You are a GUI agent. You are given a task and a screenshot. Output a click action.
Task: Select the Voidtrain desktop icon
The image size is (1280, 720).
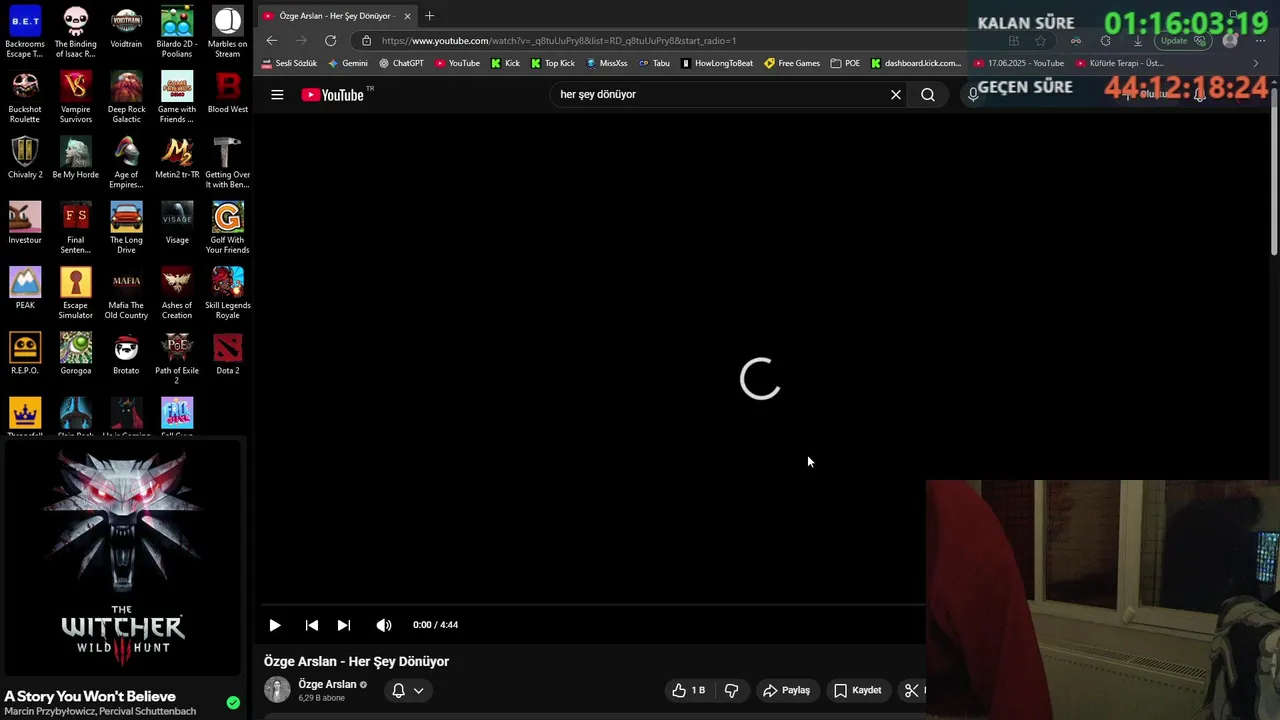click(x=126, y=28)
